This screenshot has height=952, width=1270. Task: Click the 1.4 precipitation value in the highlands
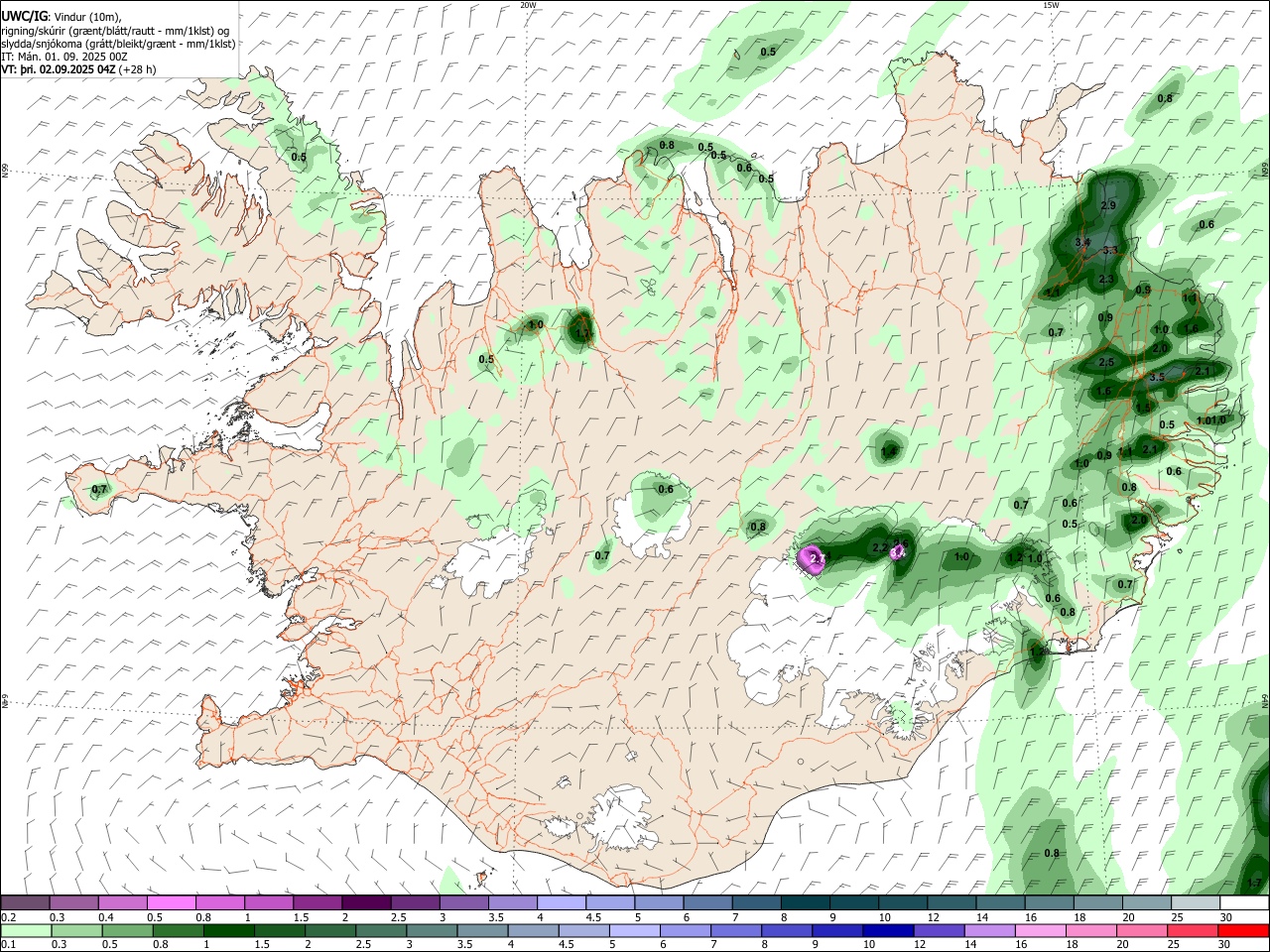(889, 452)
